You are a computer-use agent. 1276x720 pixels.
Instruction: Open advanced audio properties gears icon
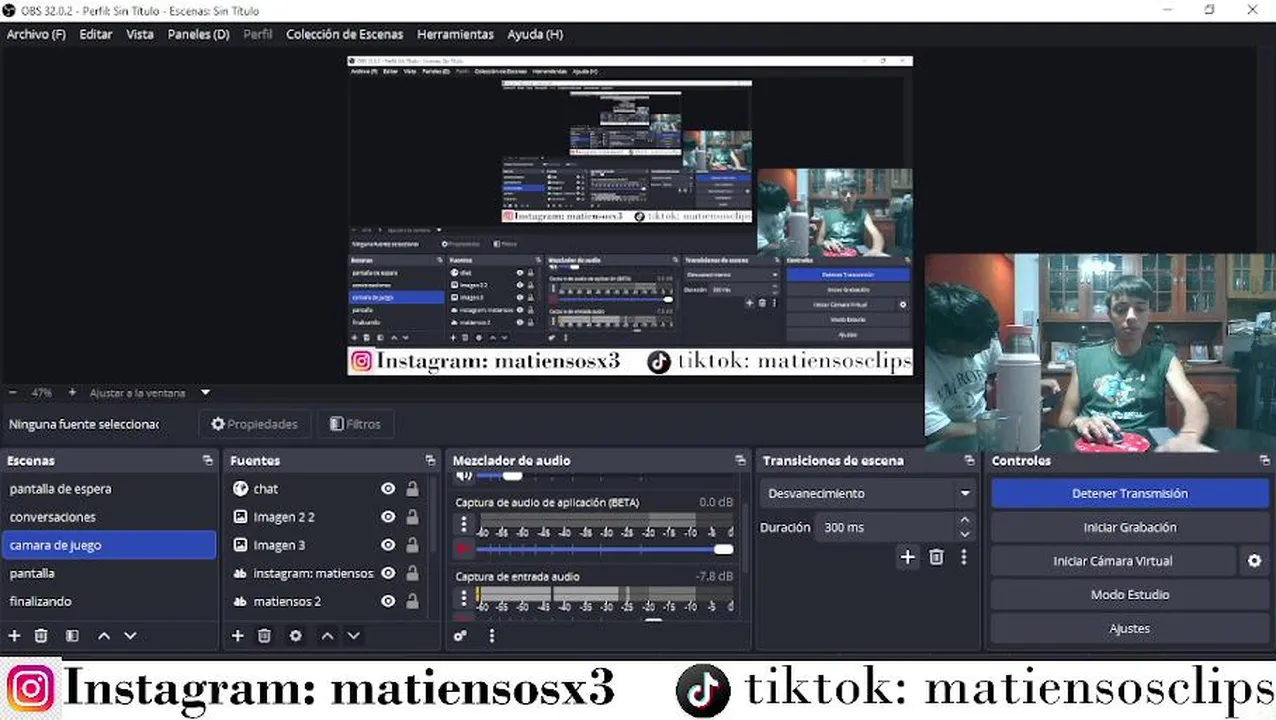(460, 636)
